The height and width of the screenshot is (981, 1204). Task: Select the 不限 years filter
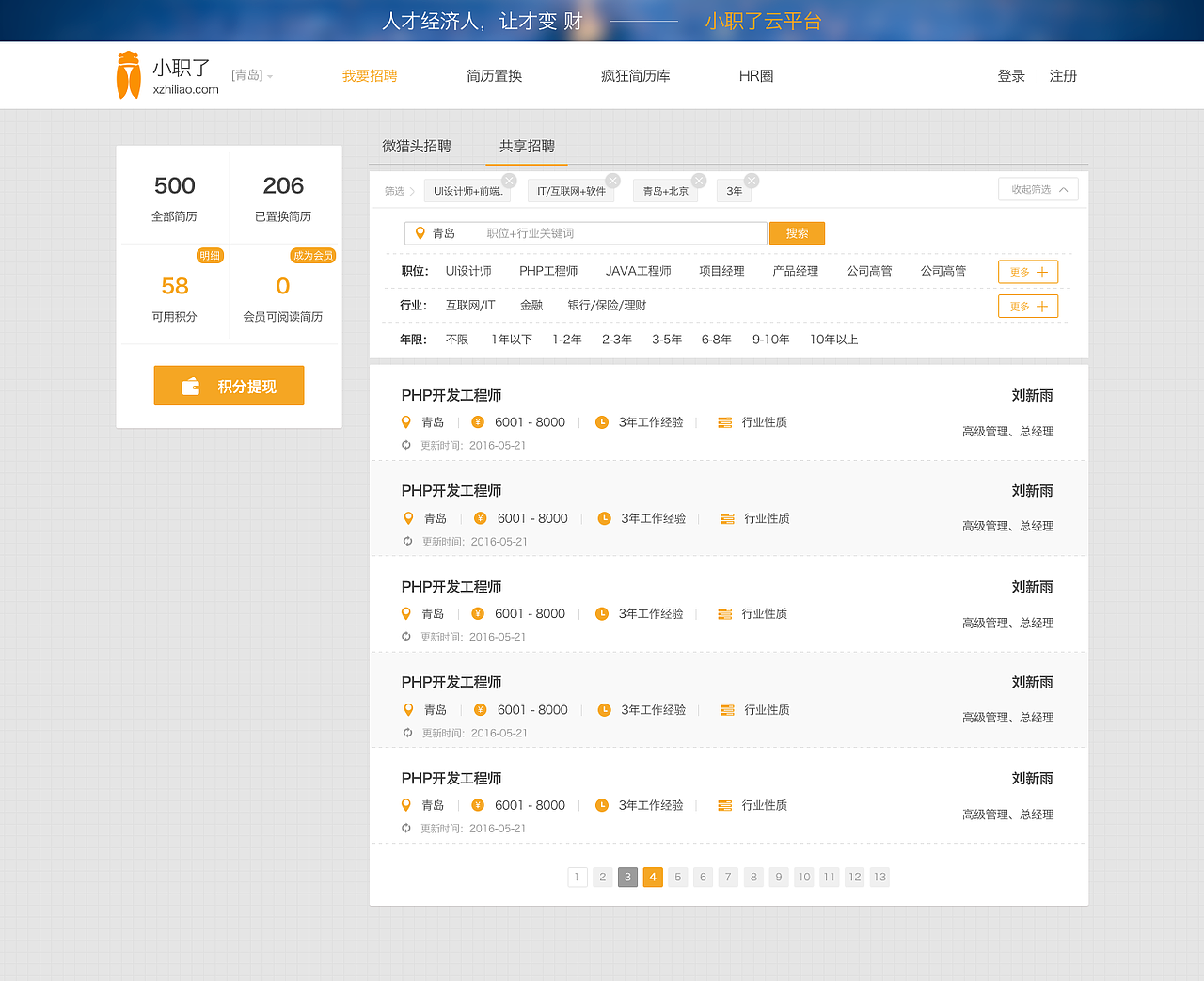coord(457,340)
